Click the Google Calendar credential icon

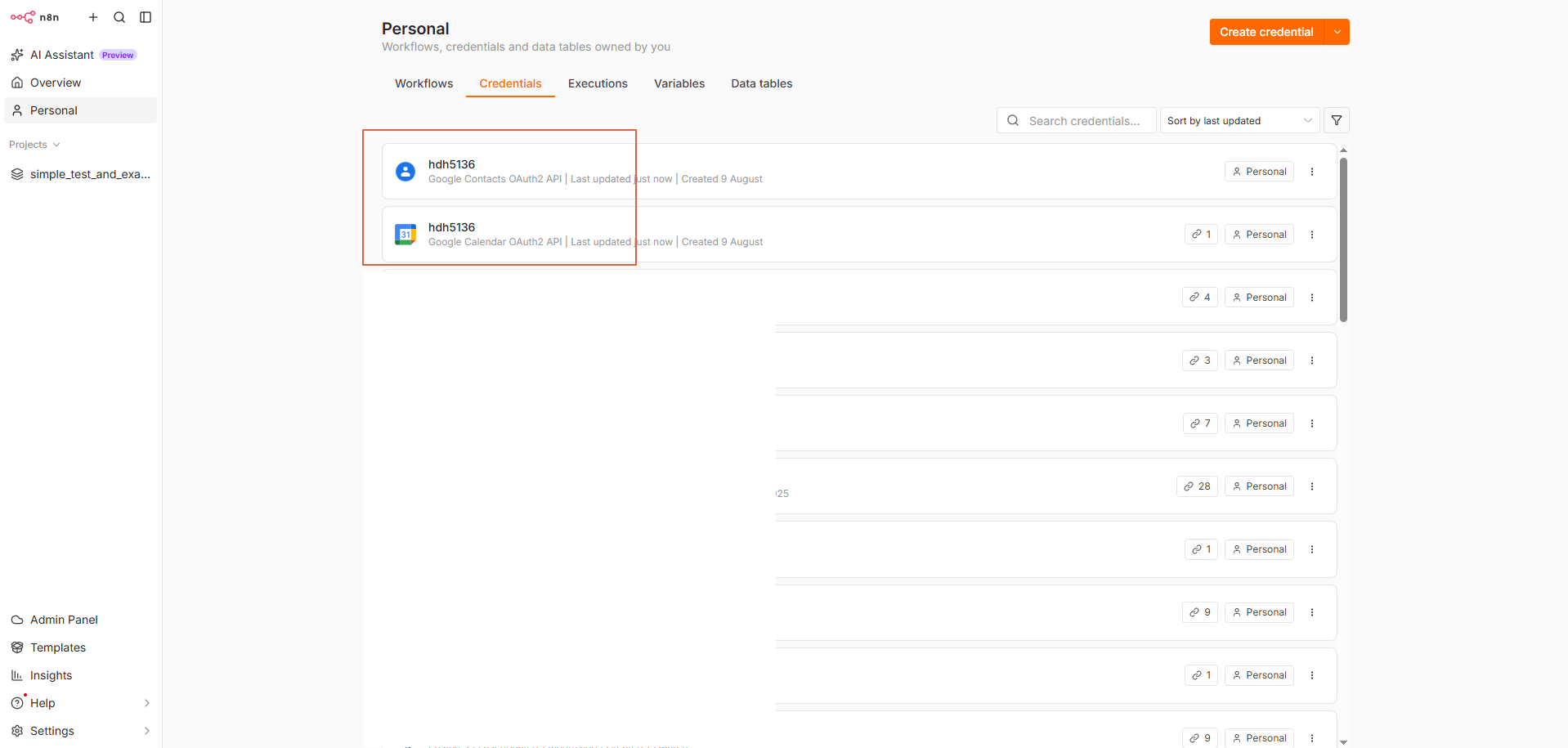coord(405,235)
